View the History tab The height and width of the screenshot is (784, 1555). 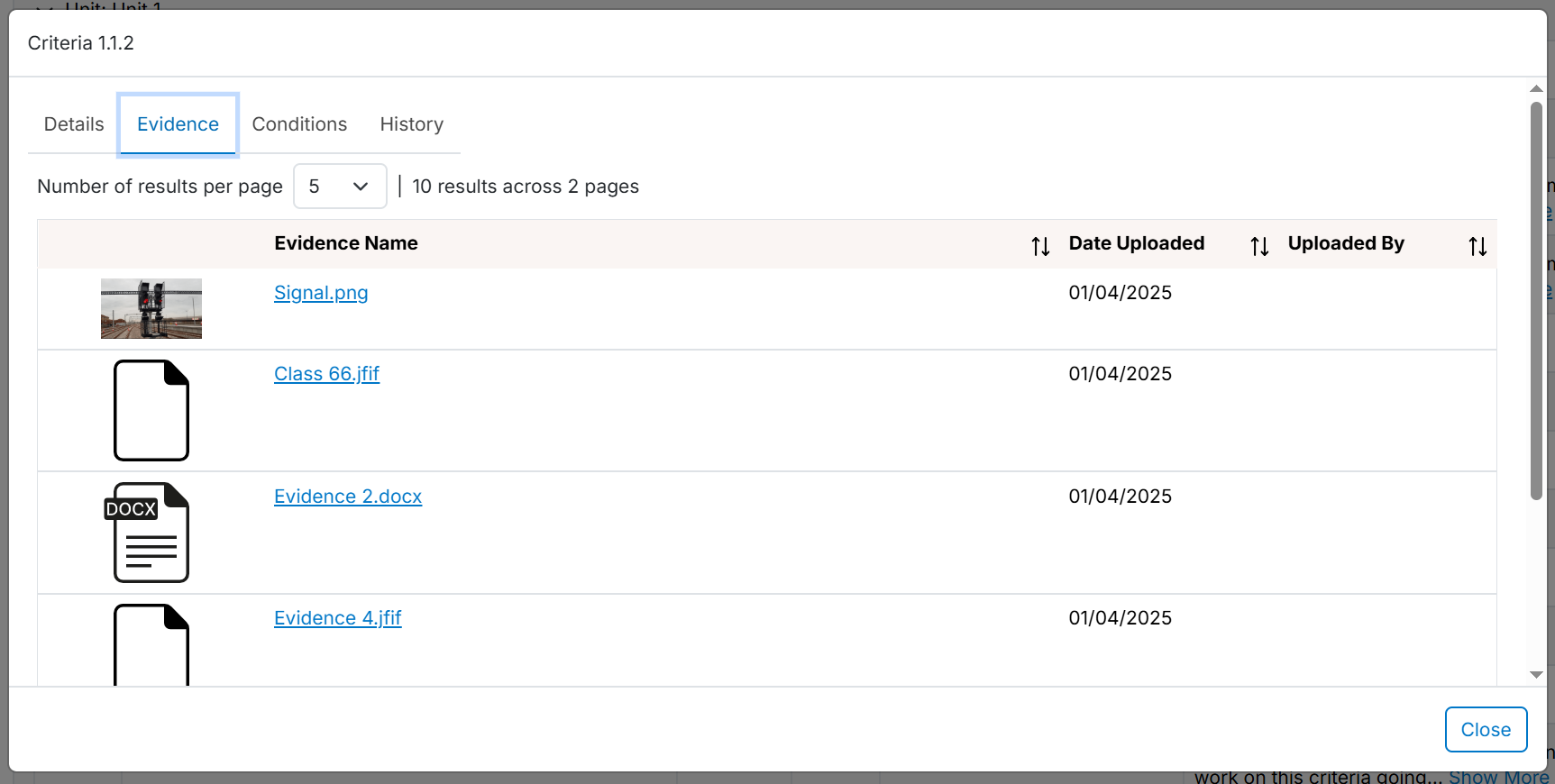[x=412, y=124]
